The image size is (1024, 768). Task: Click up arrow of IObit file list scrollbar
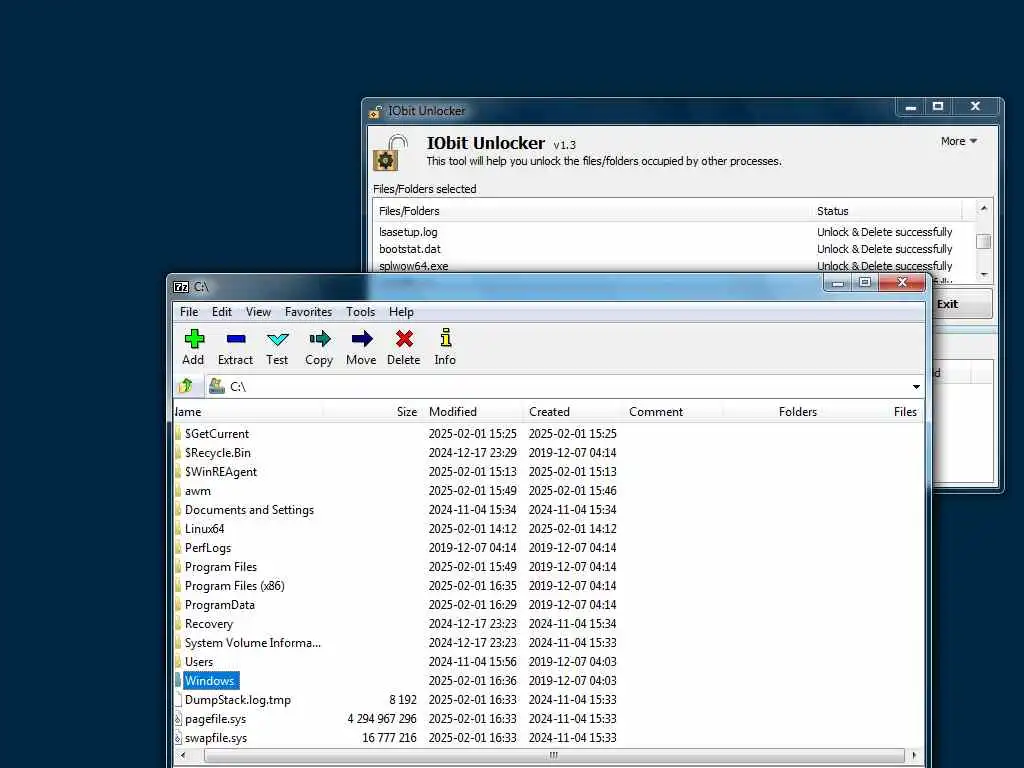click(x=984, y=208)
